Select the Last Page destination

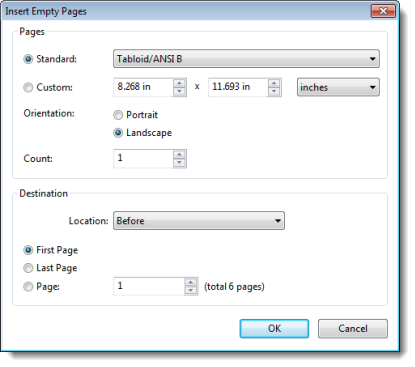tap(28, 268)
